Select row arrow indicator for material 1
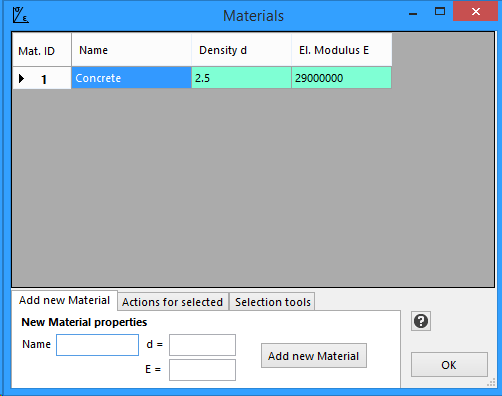This screenshot has height=396, width=502. point(22,79)
